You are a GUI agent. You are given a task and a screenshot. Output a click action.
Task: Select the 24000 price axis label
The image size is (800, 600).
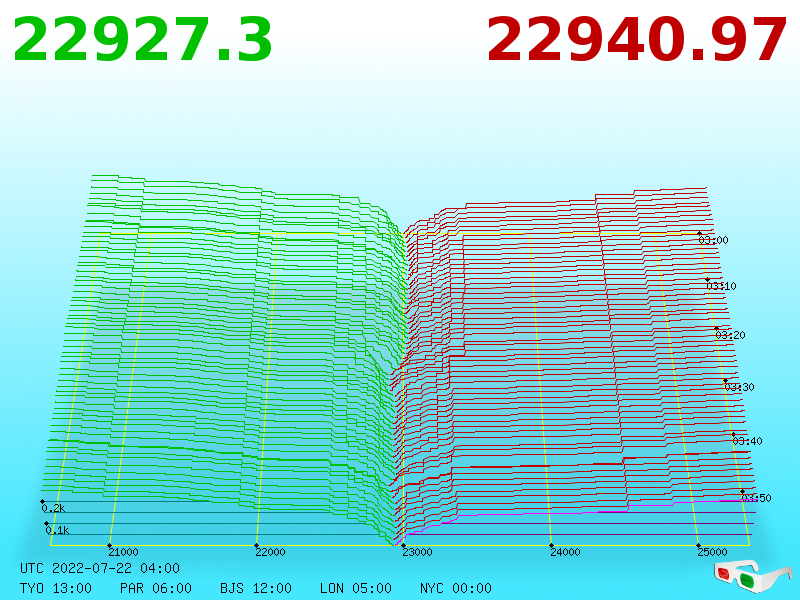point(565,552)
